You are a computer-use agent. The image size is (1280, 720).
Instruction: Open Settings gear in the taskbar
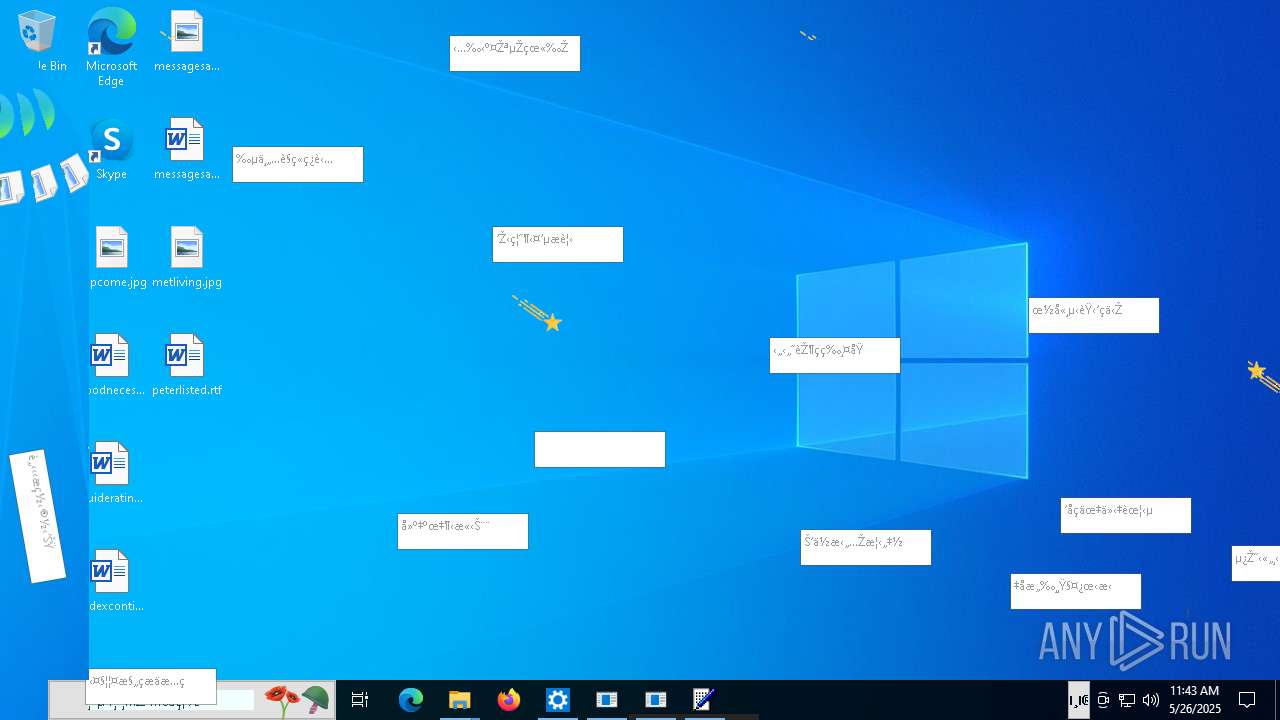pos(557,700)
